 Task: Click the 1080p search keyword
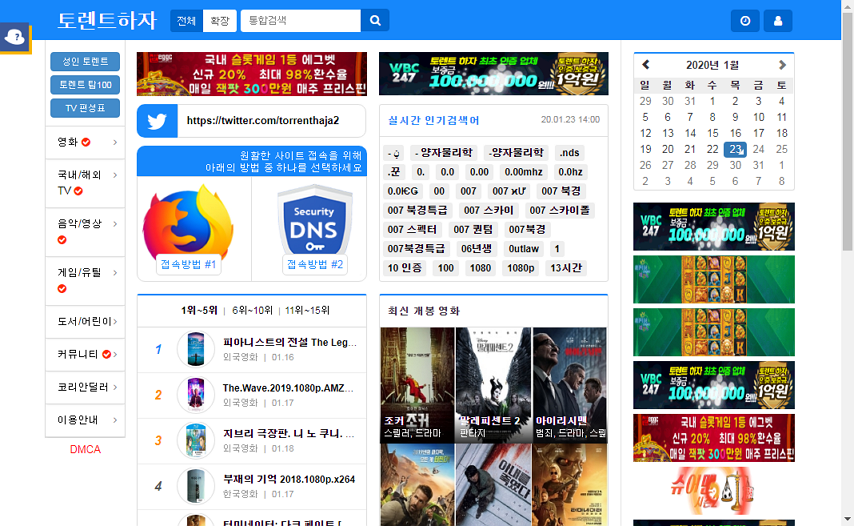pos(521,268)
